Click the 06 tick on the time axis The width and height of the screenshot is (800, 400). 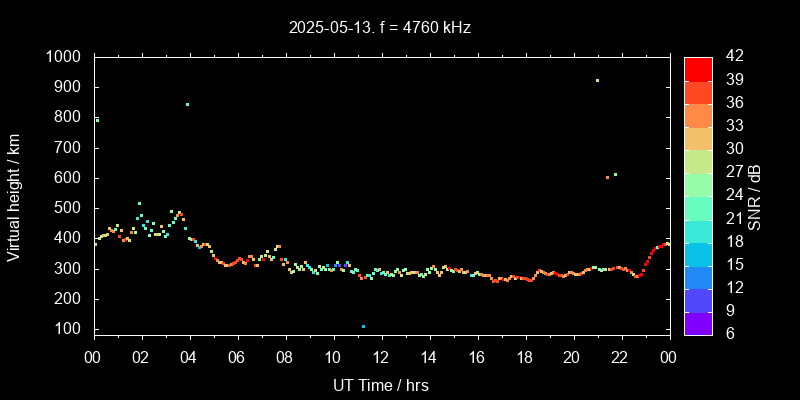tap(237, 357)
